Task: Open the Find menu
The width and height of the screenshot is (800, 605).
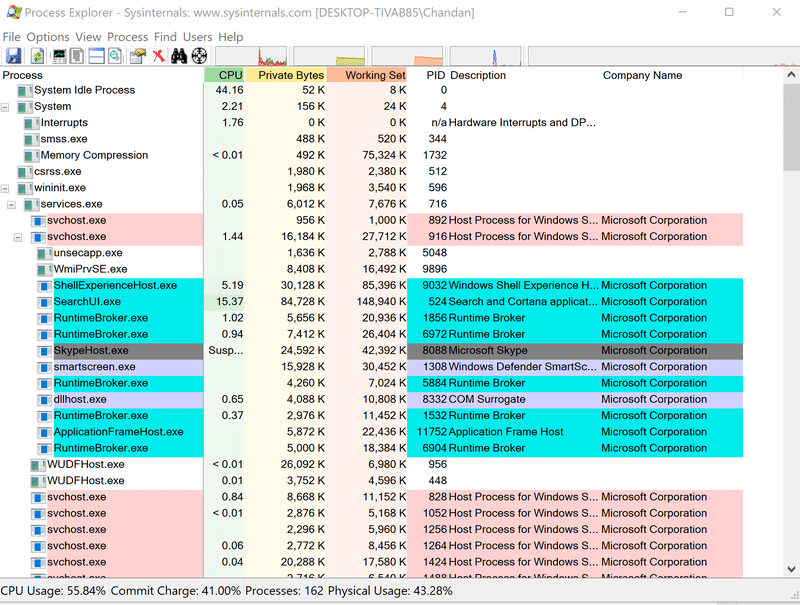Action: (165, 37)
